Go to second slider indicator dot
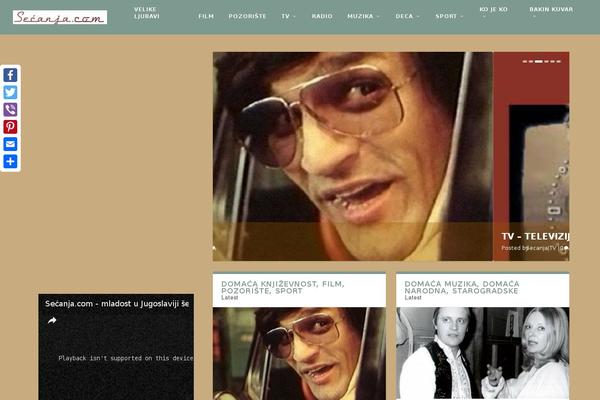Viewport: 600px width, 400px height. (531, 61)
